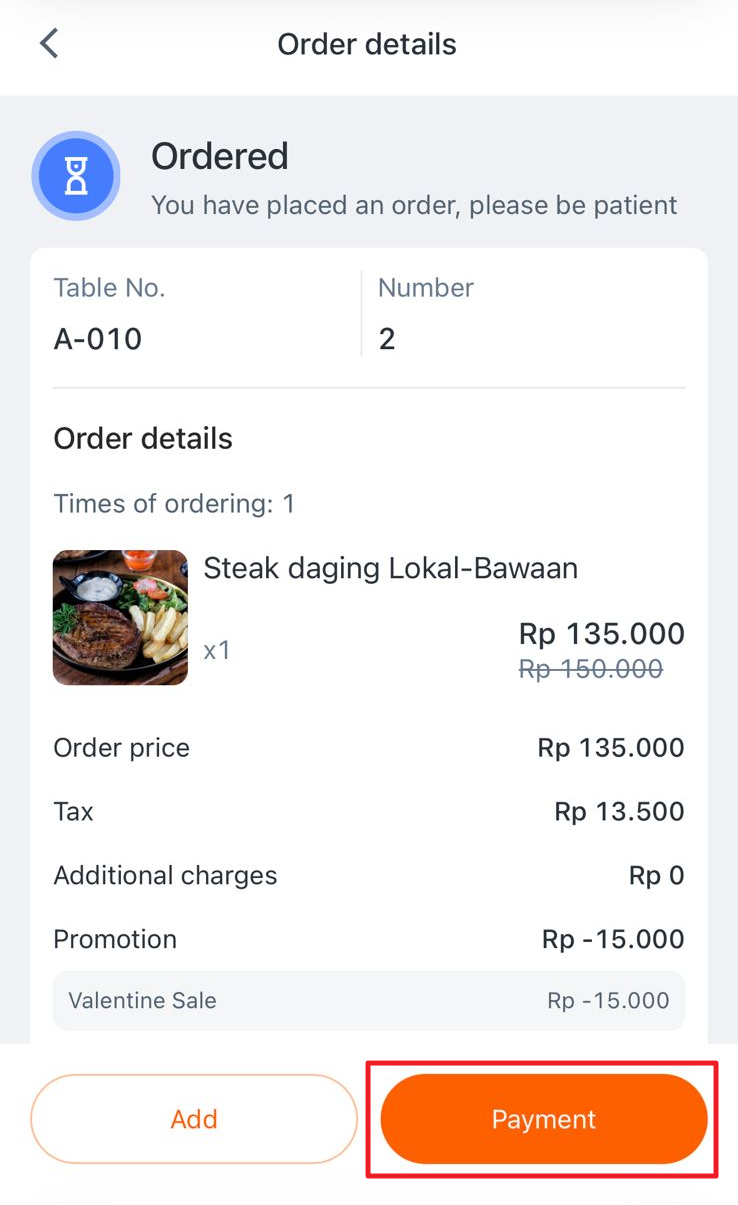Tap the struck-through Rp 150.000 price
The height and width of the screenshot is (1205, 738).
(x=591, y=669)
